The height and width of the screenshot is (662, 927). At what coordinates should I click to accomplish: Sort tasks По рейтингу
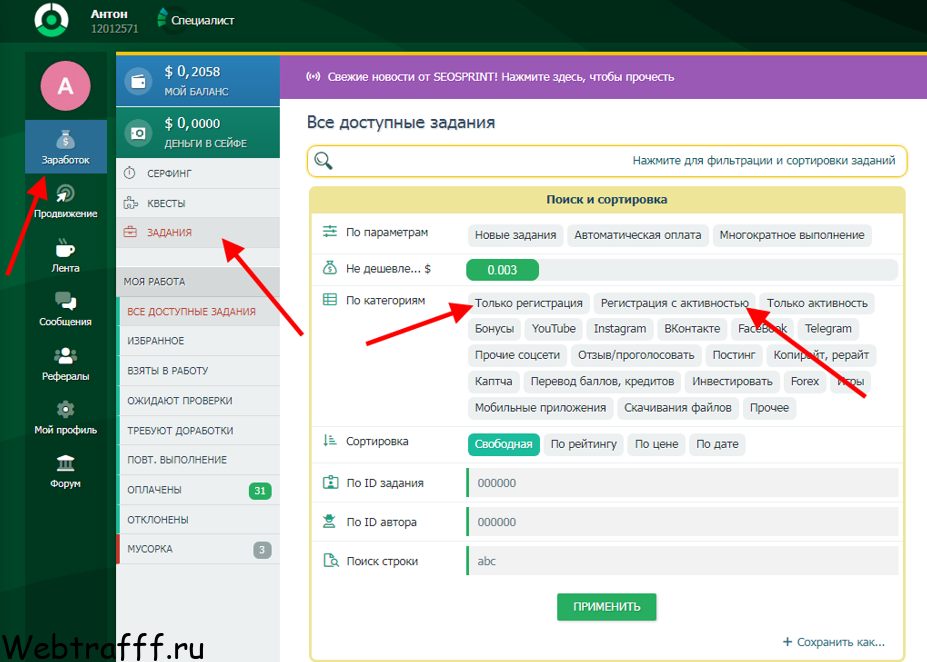click(584, 444)
